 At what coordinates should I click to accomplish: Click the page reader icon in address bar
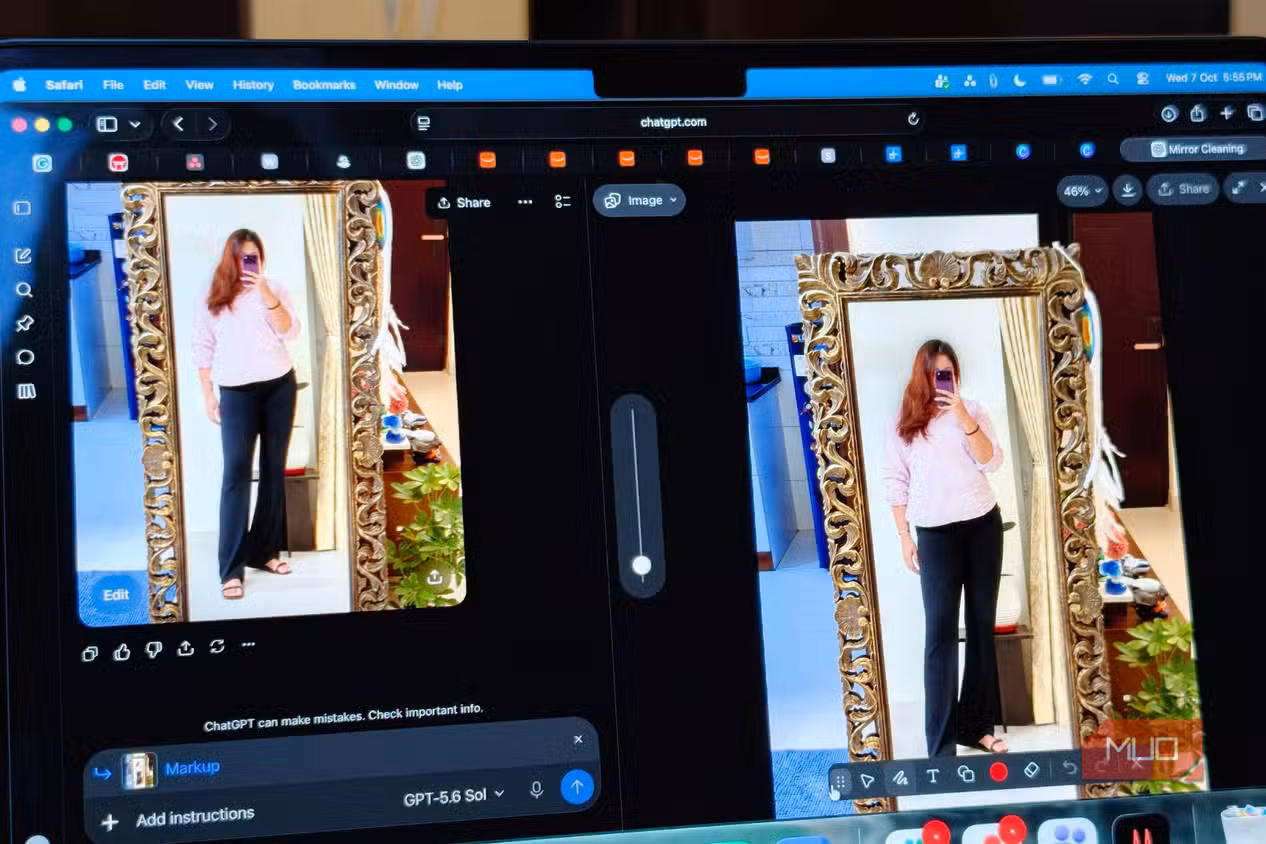click(x=424, y=123)
